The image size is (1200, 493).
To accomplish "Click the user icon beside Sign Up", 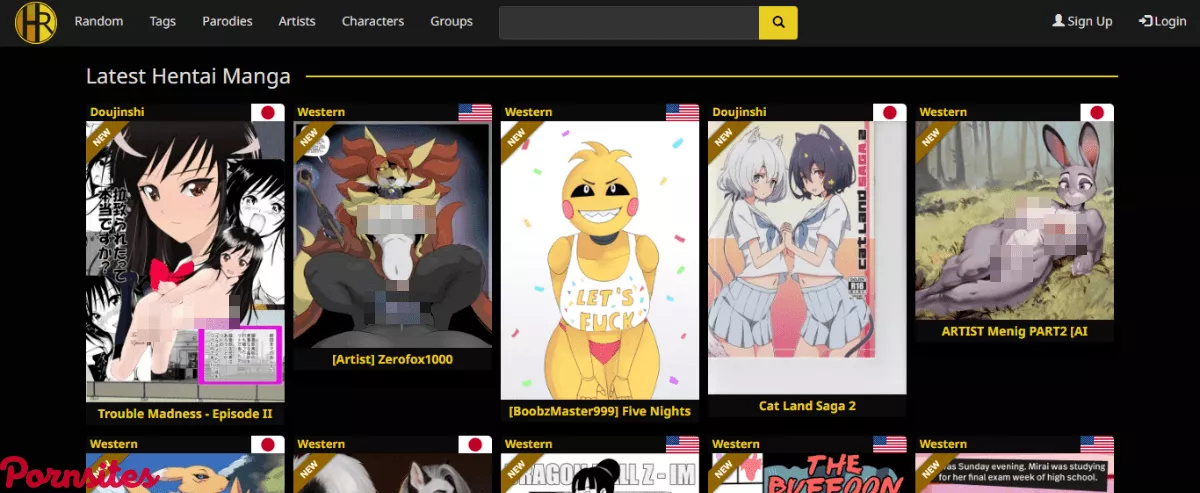I will [1058, 21].
